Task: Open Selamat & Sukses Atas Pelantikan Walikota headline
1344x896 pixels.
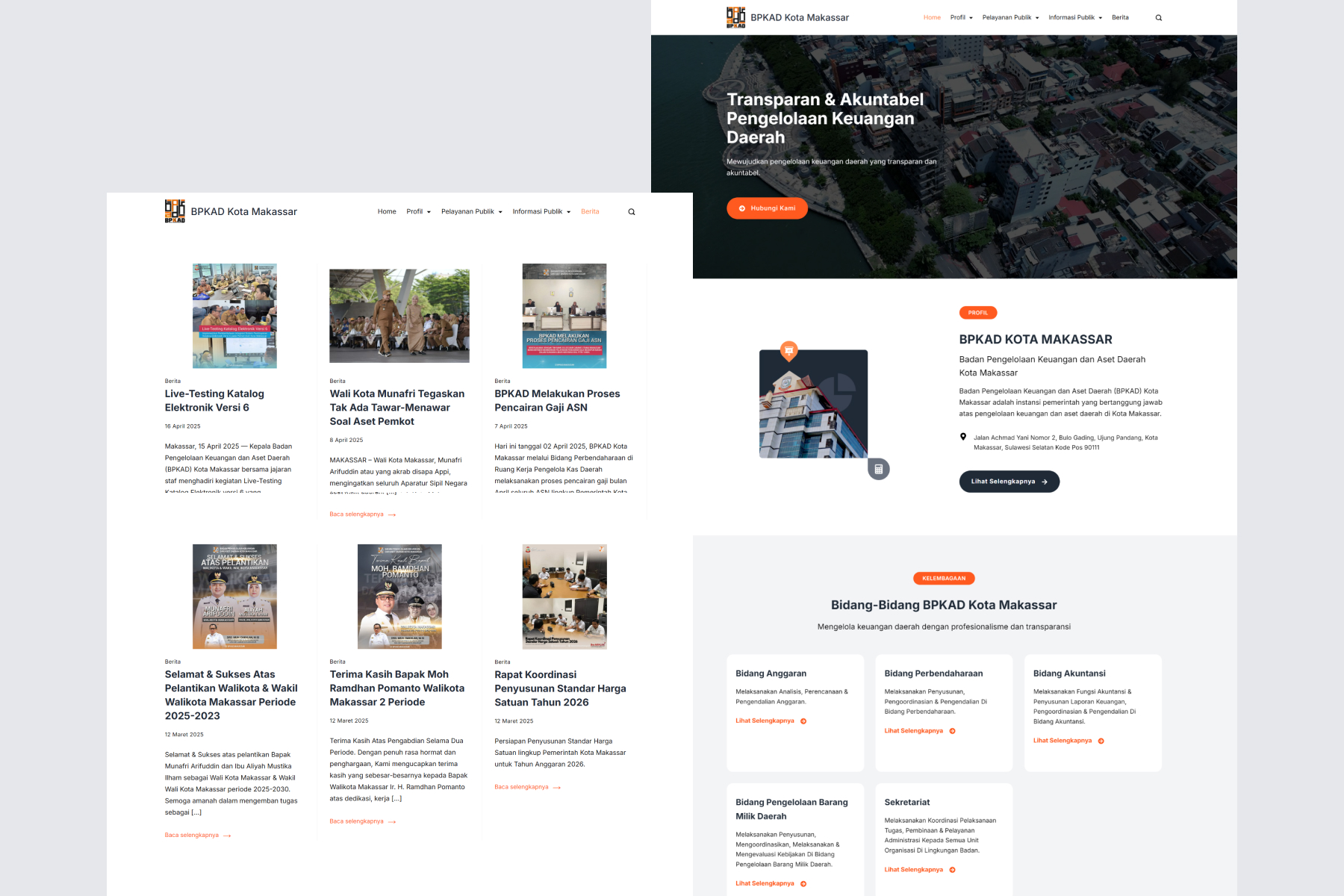Action: click(231, 695)
